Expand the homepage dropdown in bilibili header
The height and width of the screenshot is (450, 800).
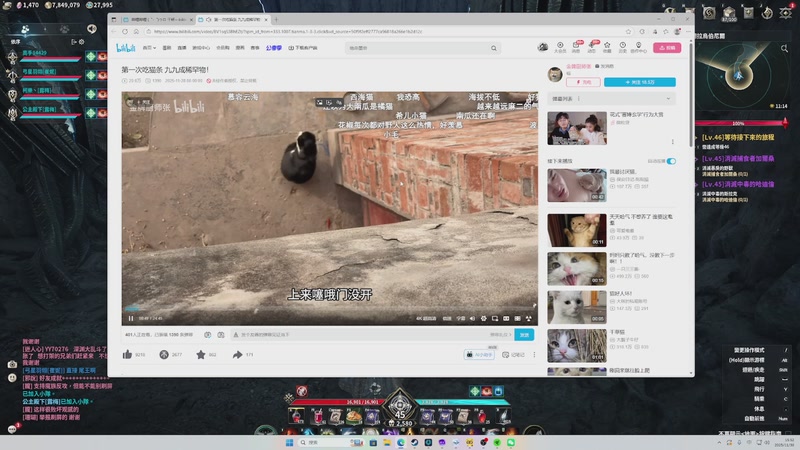click(x=149, y=48)
